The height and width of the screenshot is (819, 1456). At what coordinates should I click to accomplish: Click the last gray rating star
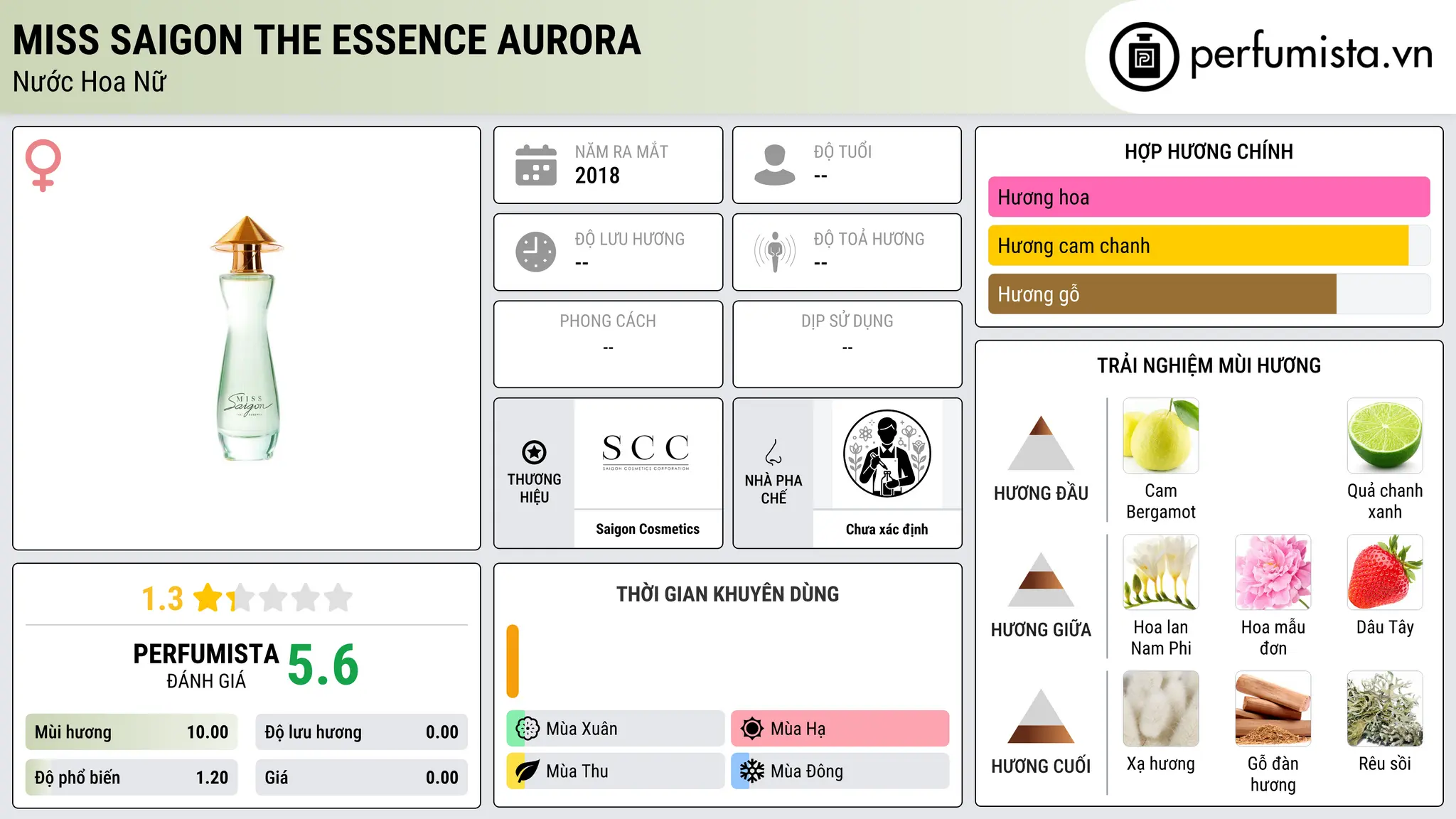pyautogui.click(x=338, y=598)
